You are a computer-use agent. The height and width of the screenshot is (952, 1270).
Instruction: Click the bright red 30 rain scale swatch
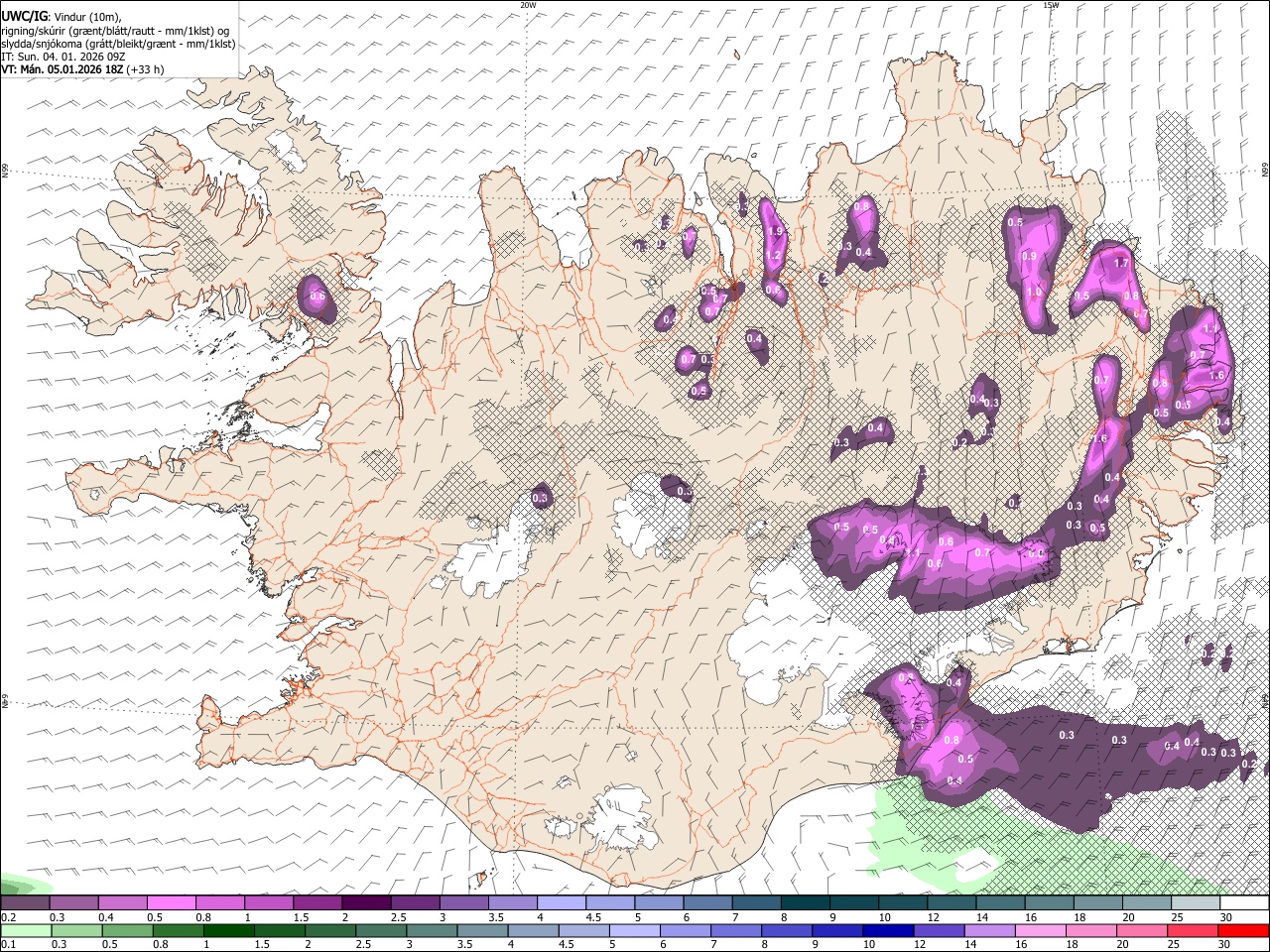coord(1244,930)
